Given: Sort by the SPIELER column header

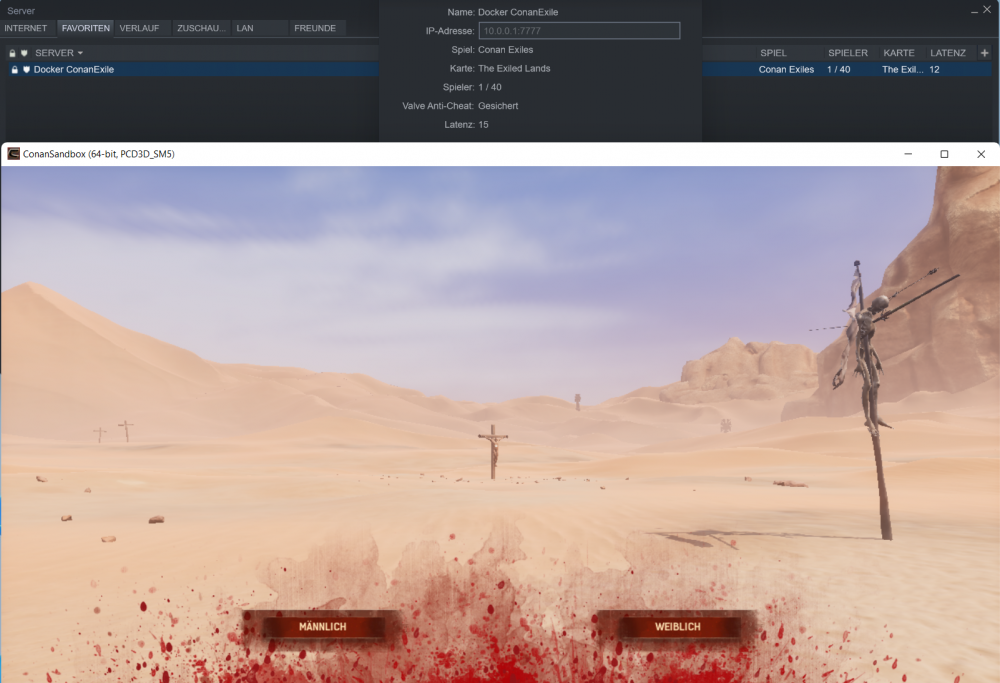Looking at the screenshot, I should pos(848,53).
